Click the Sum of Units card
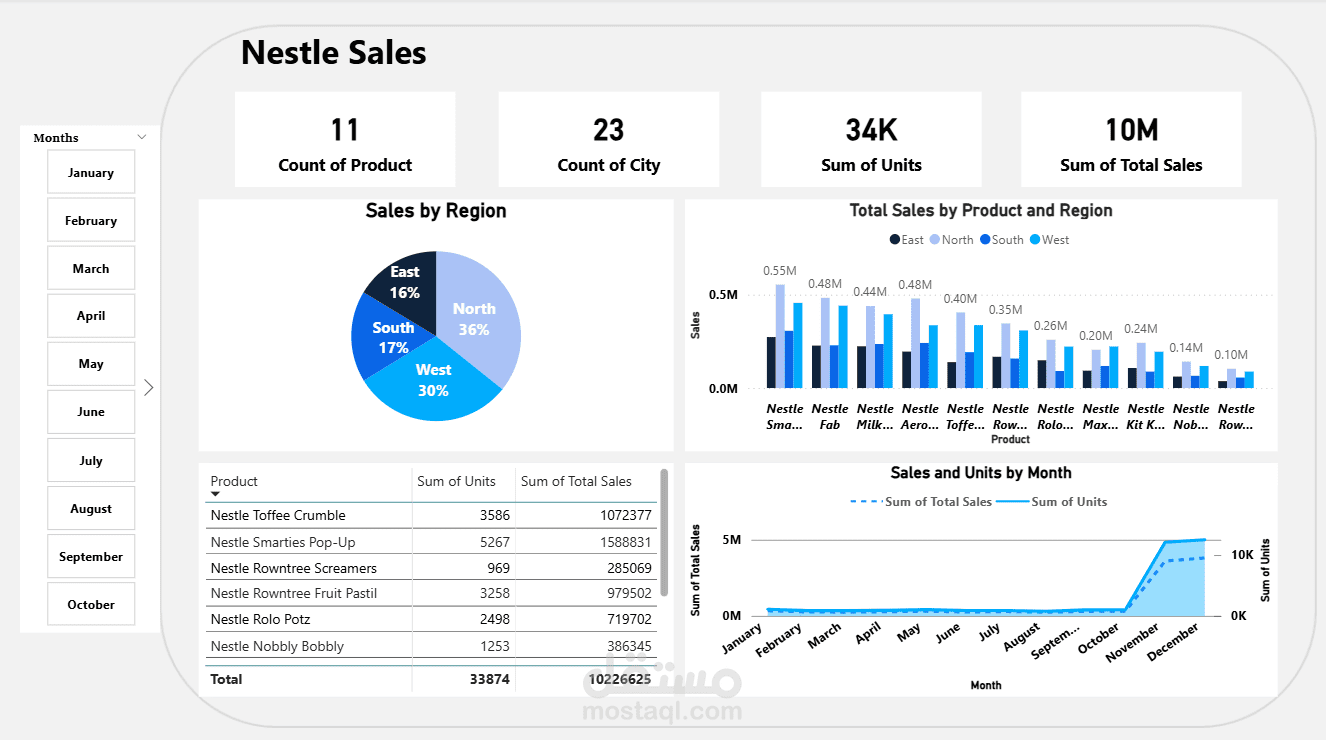This screenshot has height=740, width=1326. pos(871,139)
